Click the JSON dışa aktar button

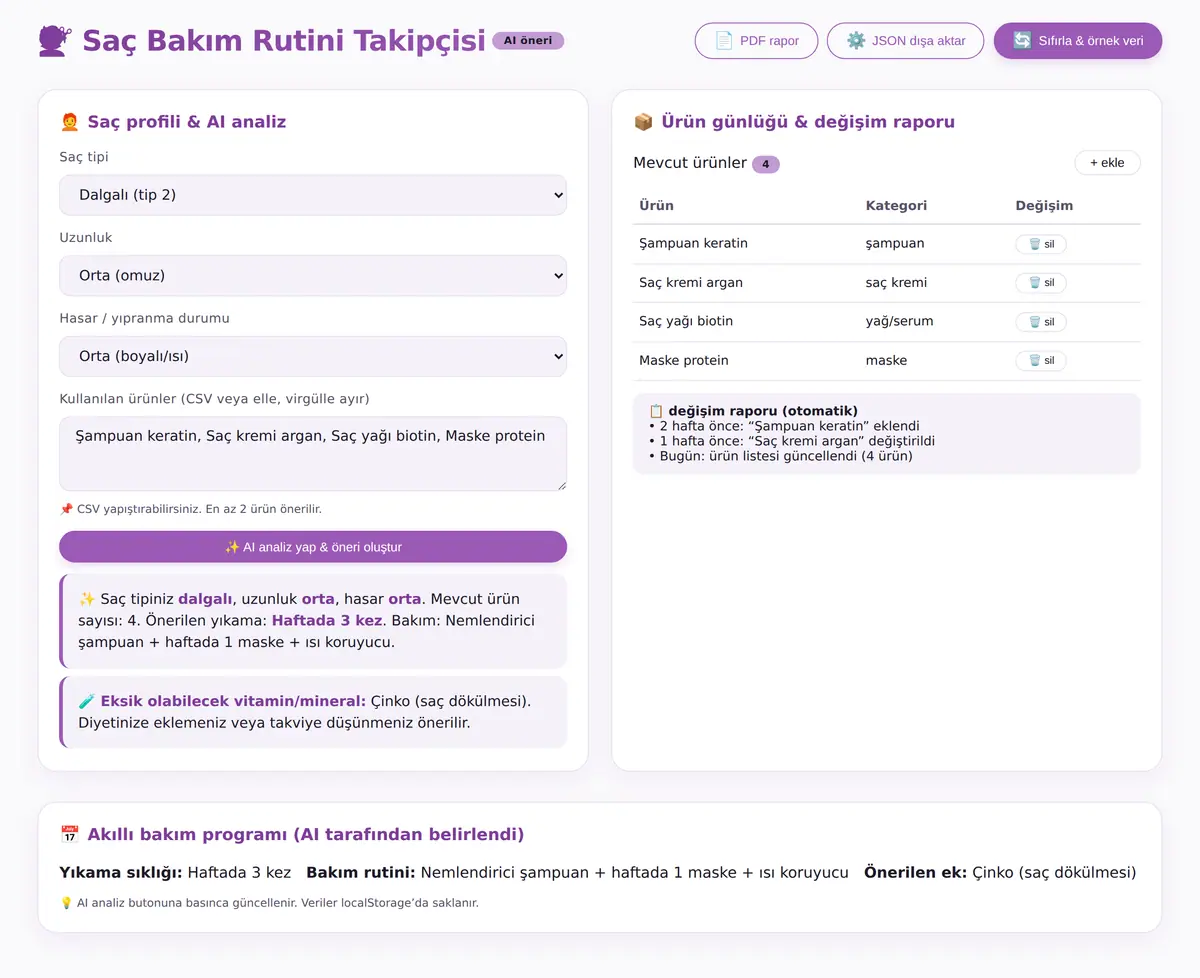click(905, 41)
